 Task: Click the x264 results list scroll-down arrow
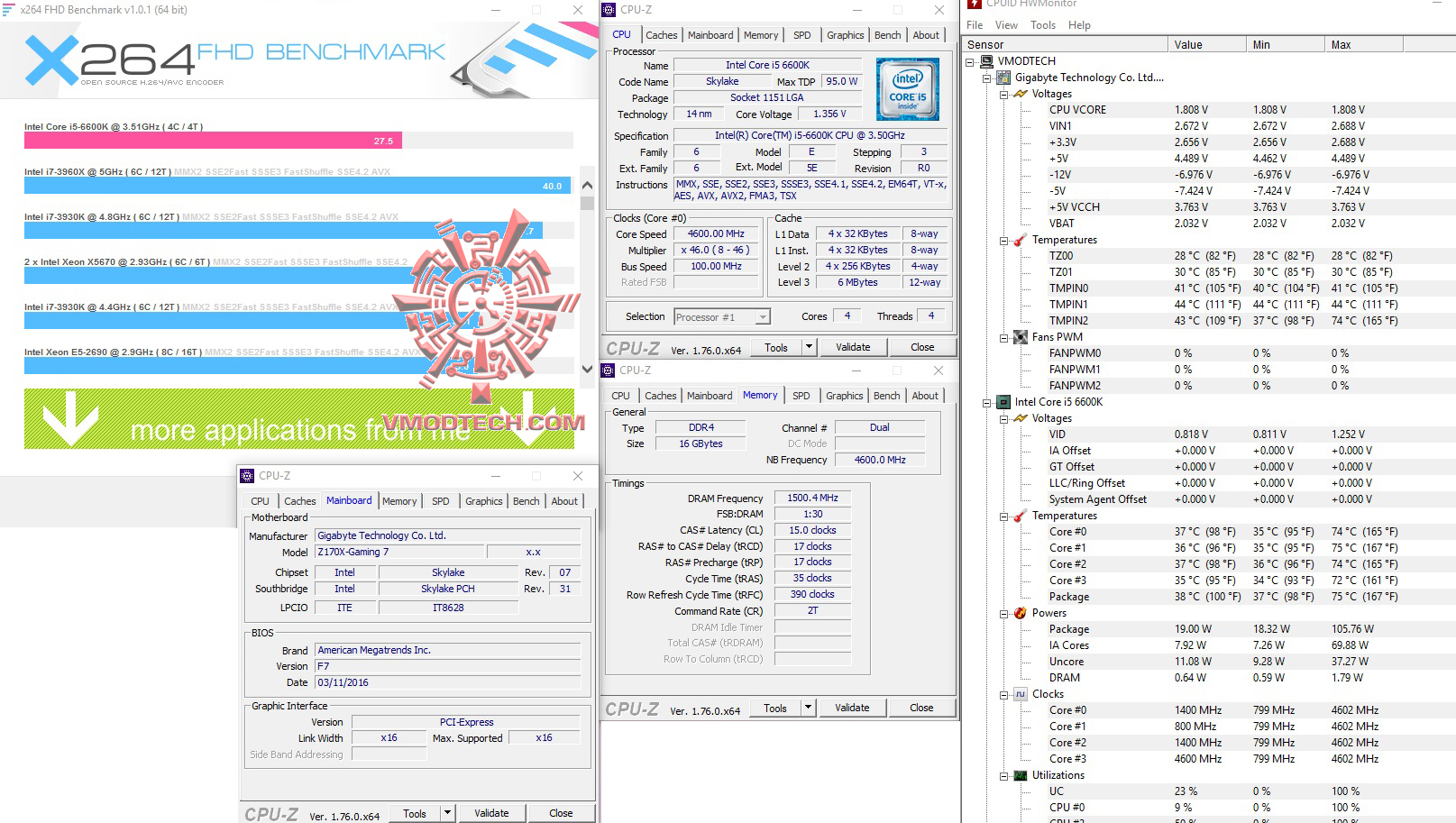pos(588,369)
